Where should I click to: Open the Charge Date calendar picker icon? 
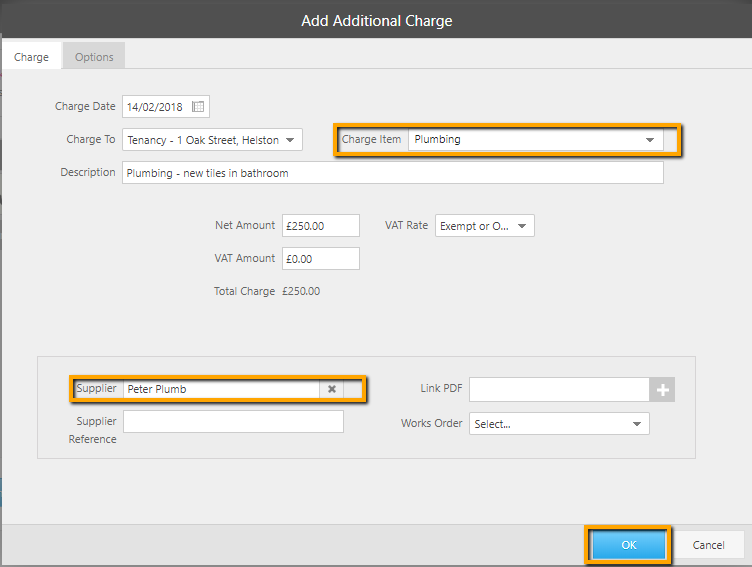[198, 106]
